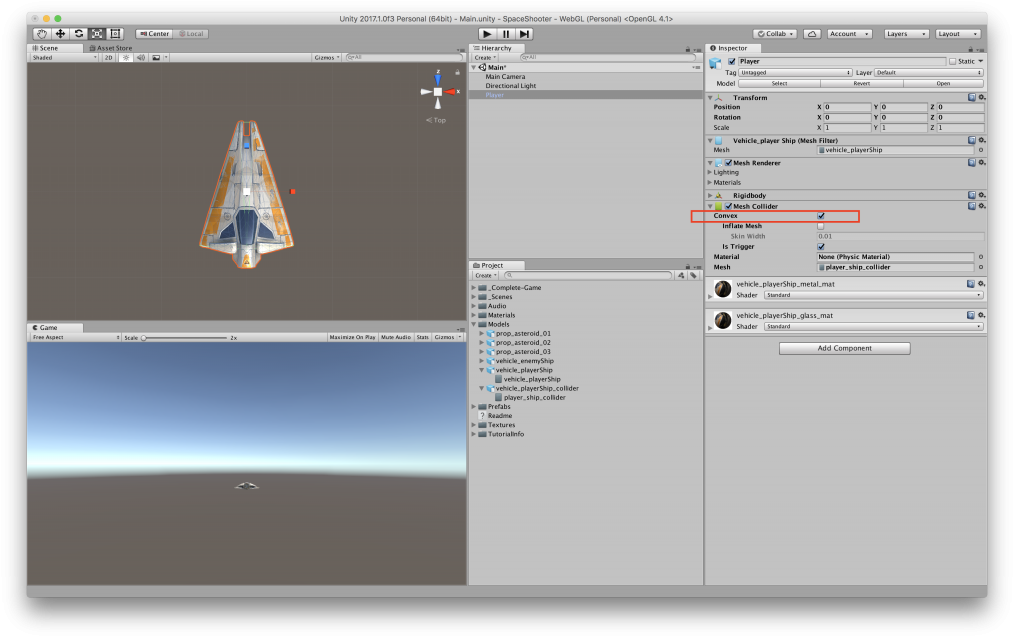
Task: Click the Add Component button
Action: click(x=844, y=348)
